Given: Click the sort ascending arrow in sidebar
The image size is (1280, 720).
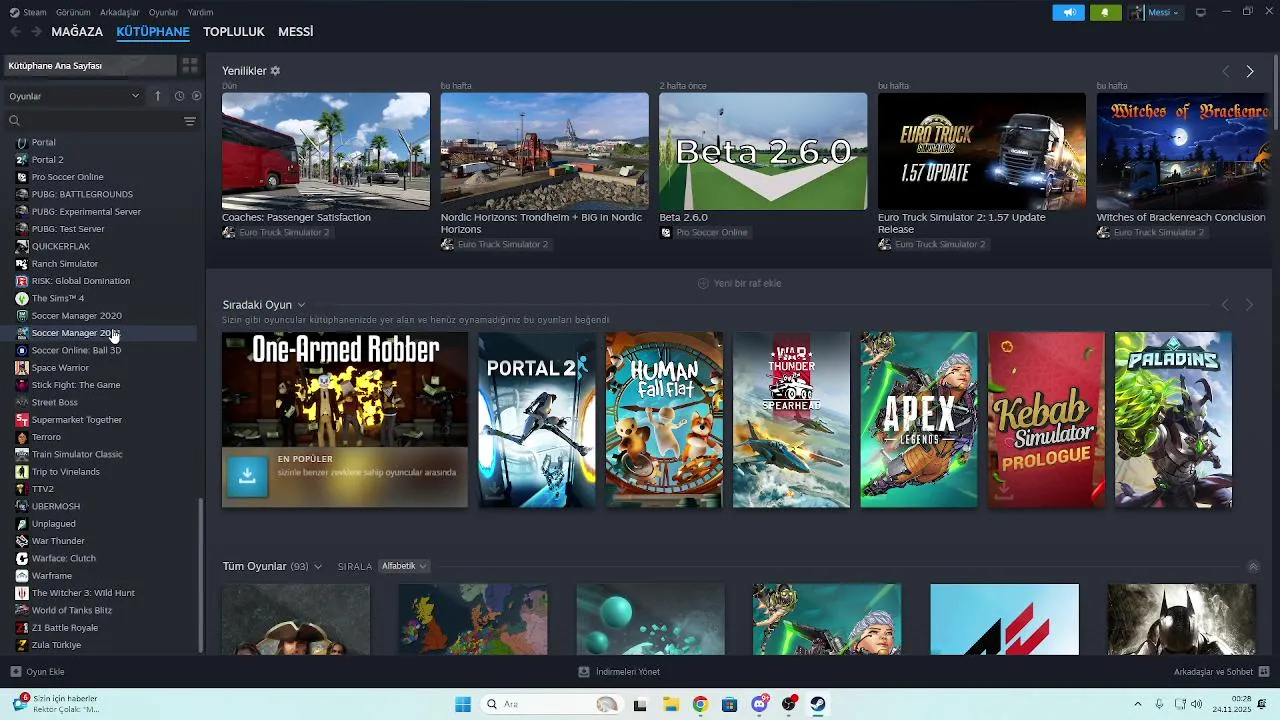Looking at the screenshot, I should click(157, 96).
